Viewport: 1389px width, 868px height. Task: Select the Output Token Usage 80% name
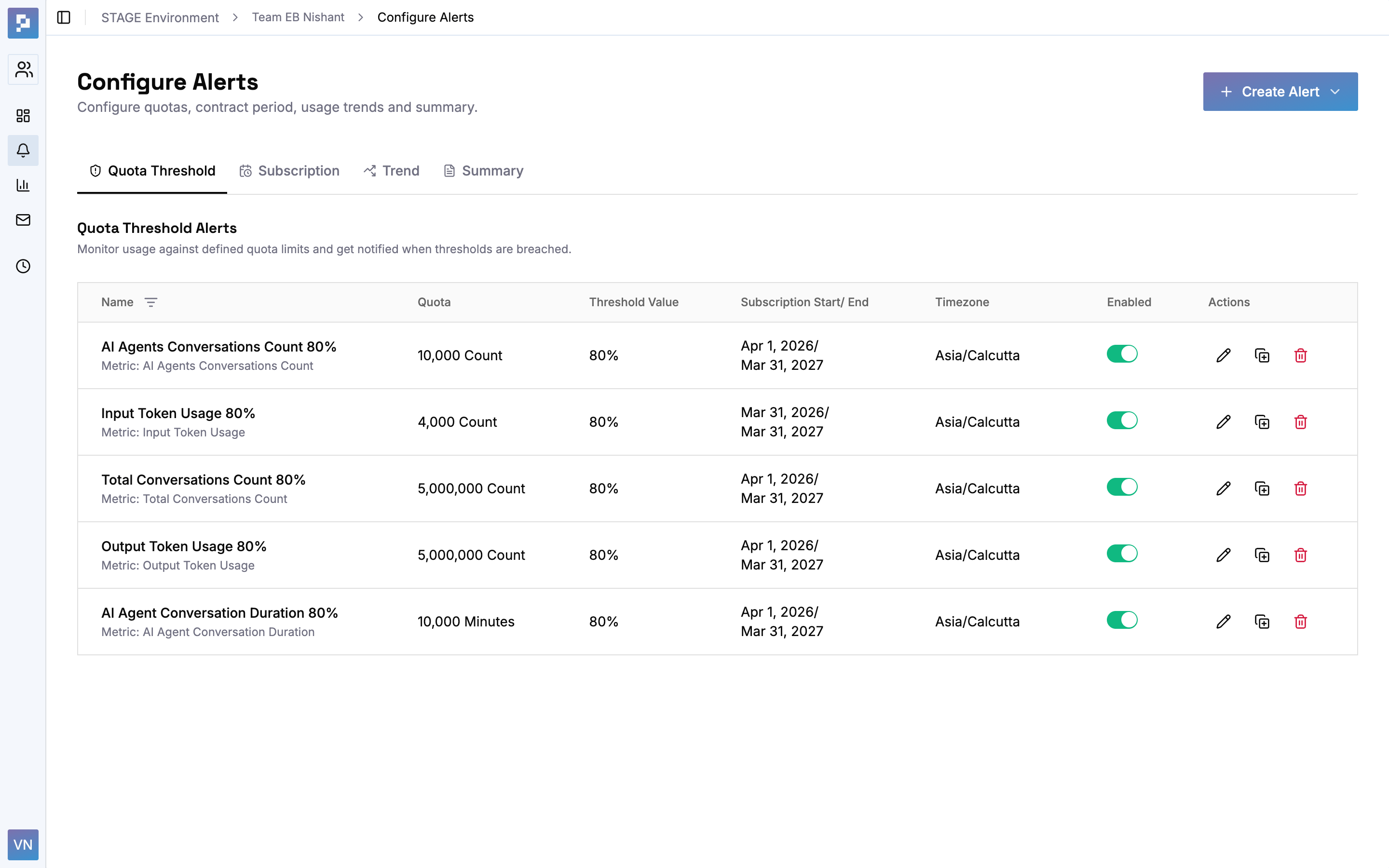[x=184, y=546]
